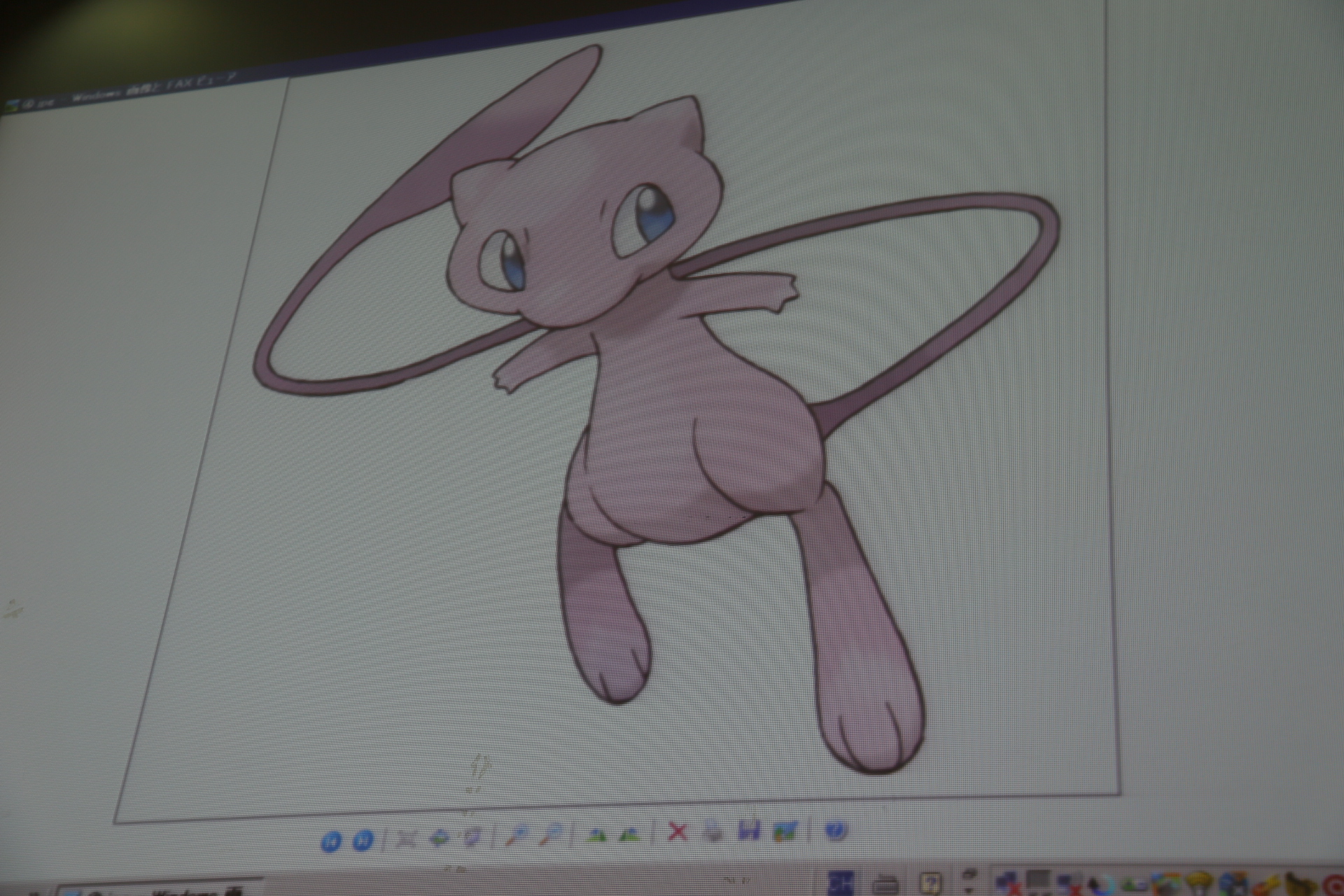The height and width of the screenshot is (896, 1344).
Task: Print the displayed picture
Action: click(713, 832)
